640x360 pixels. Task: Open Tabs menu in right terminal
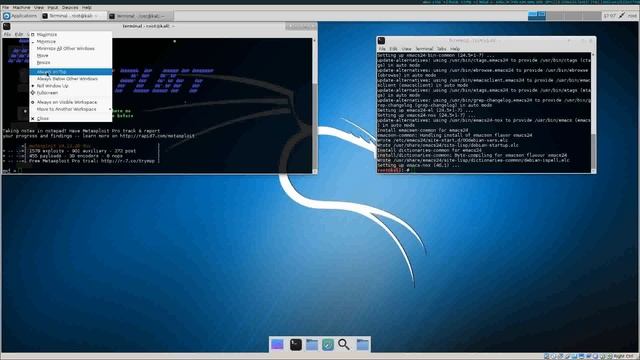point(442,49)
